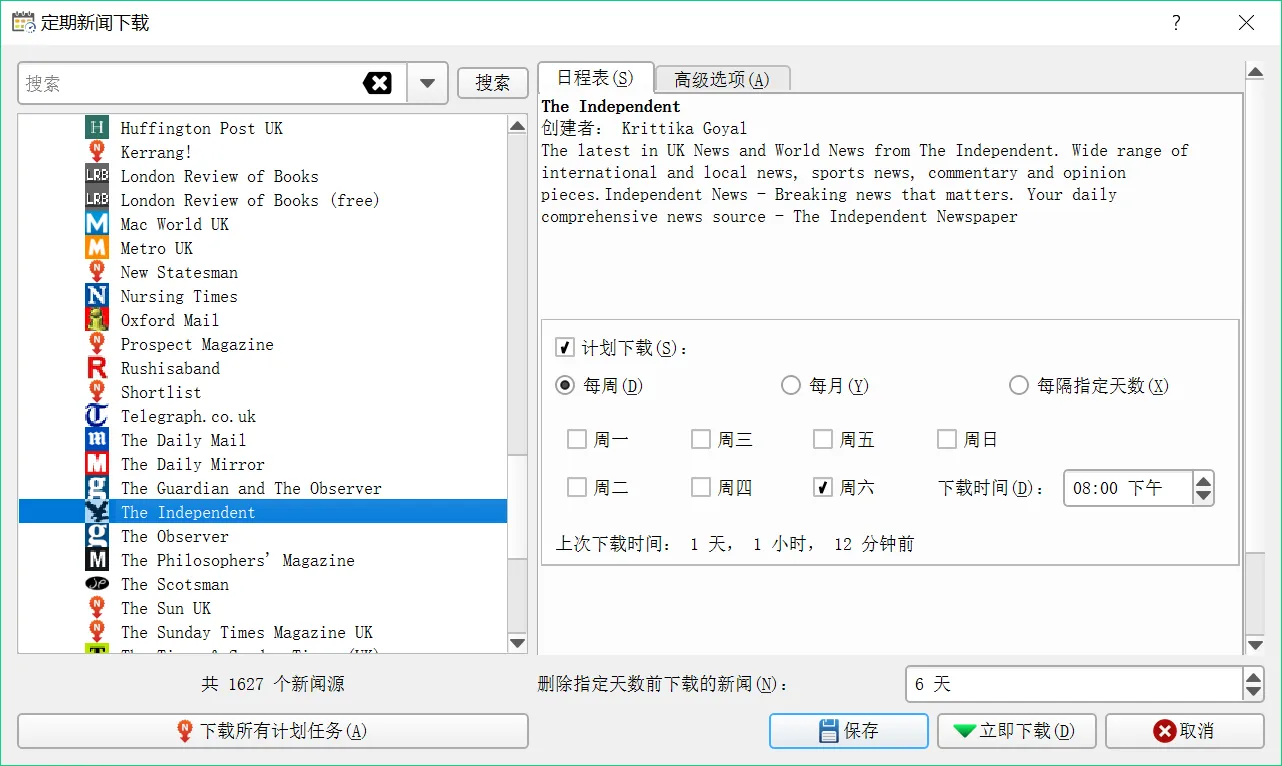Click the Shortlist icon
This screenshot has width=1282, height=766.
(97, 392)
